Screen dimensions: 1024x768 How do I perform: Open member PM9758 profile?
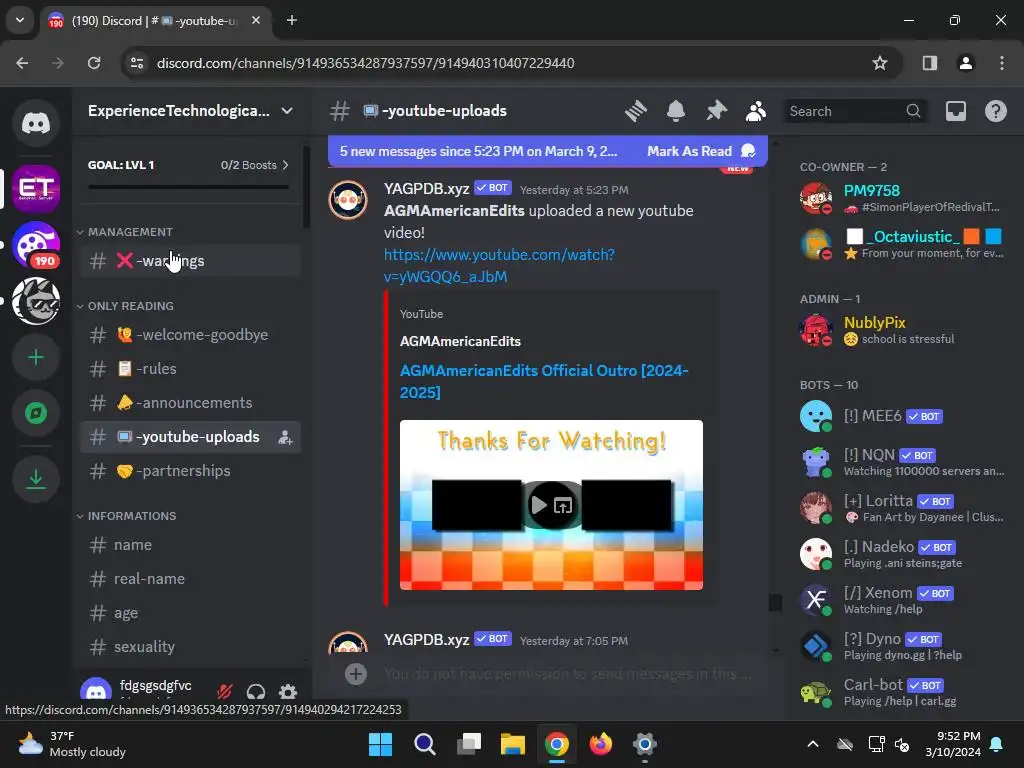tap(904, 198)
